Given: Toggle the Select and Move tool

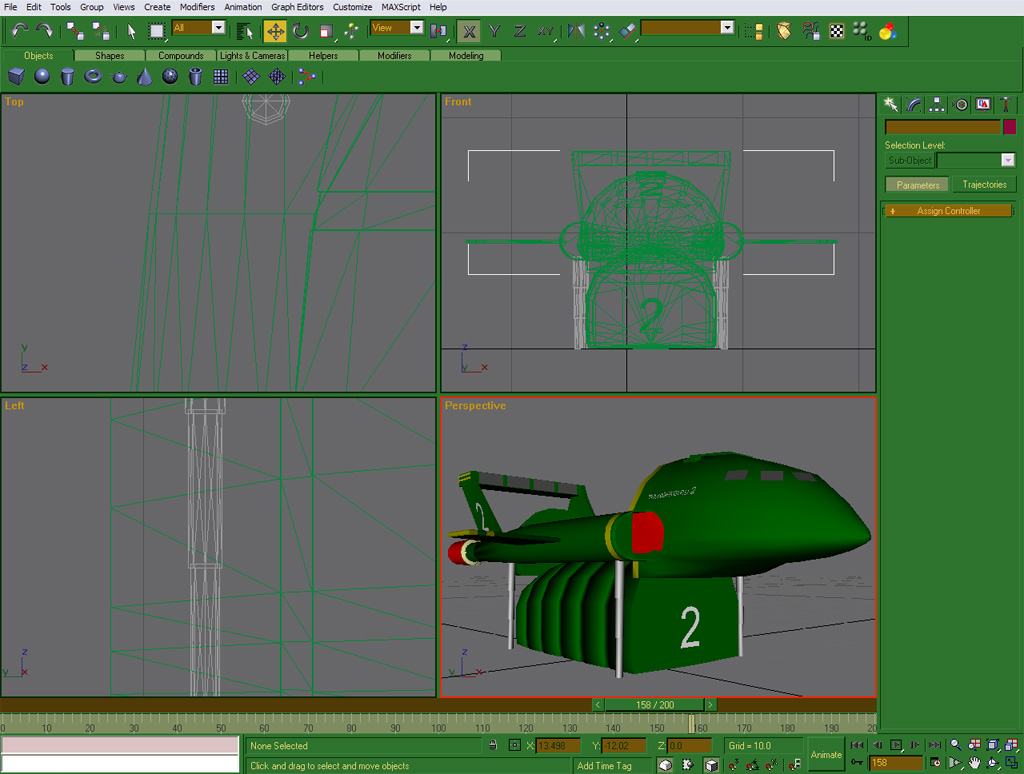Looking at the screenshot, I should [275, 31].
